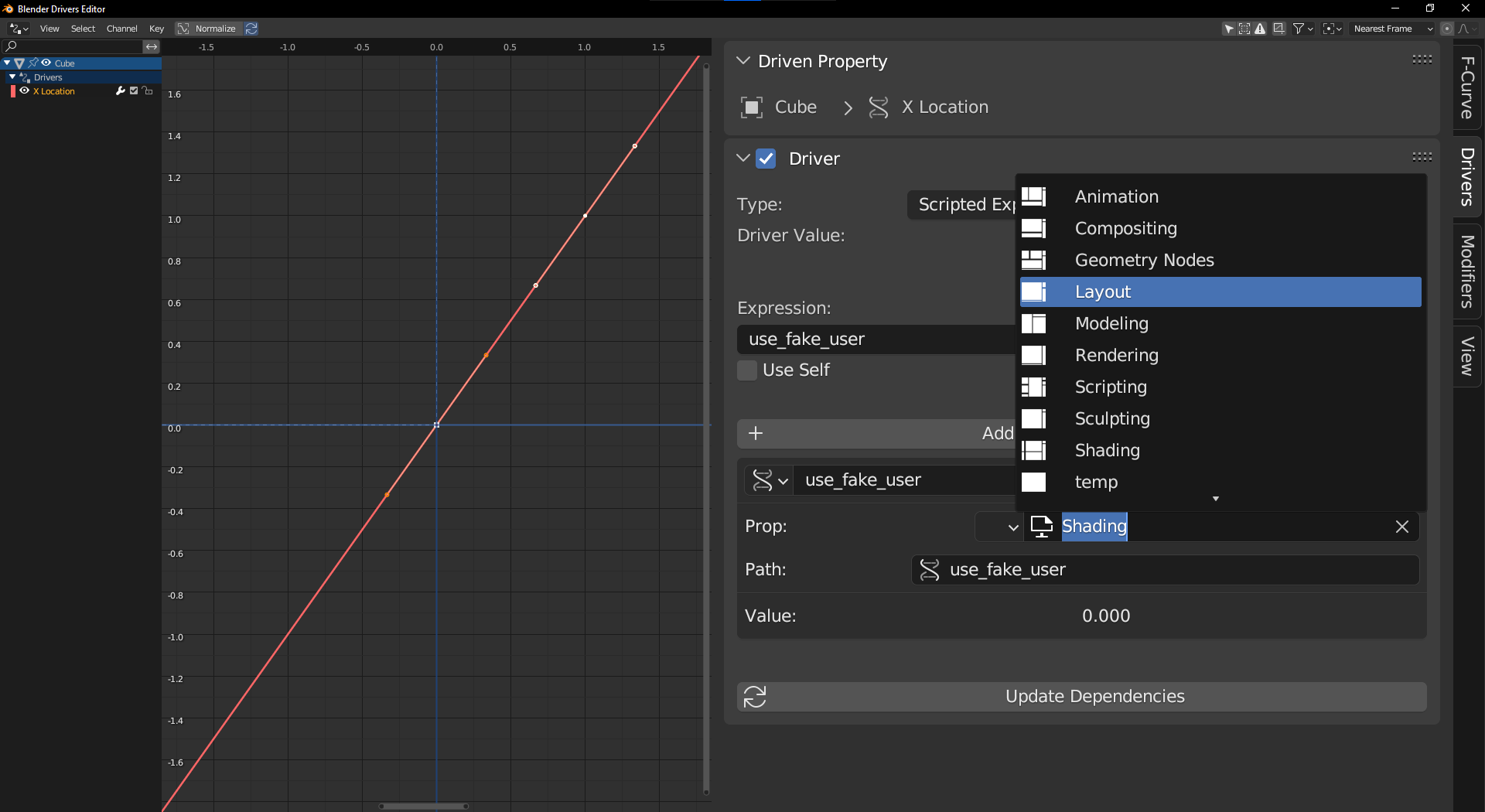The height and width of the screenshot is (812, 1485).
Task: Switch to the Modifiers sidebar tab
Action: (x=1467, y=271)
